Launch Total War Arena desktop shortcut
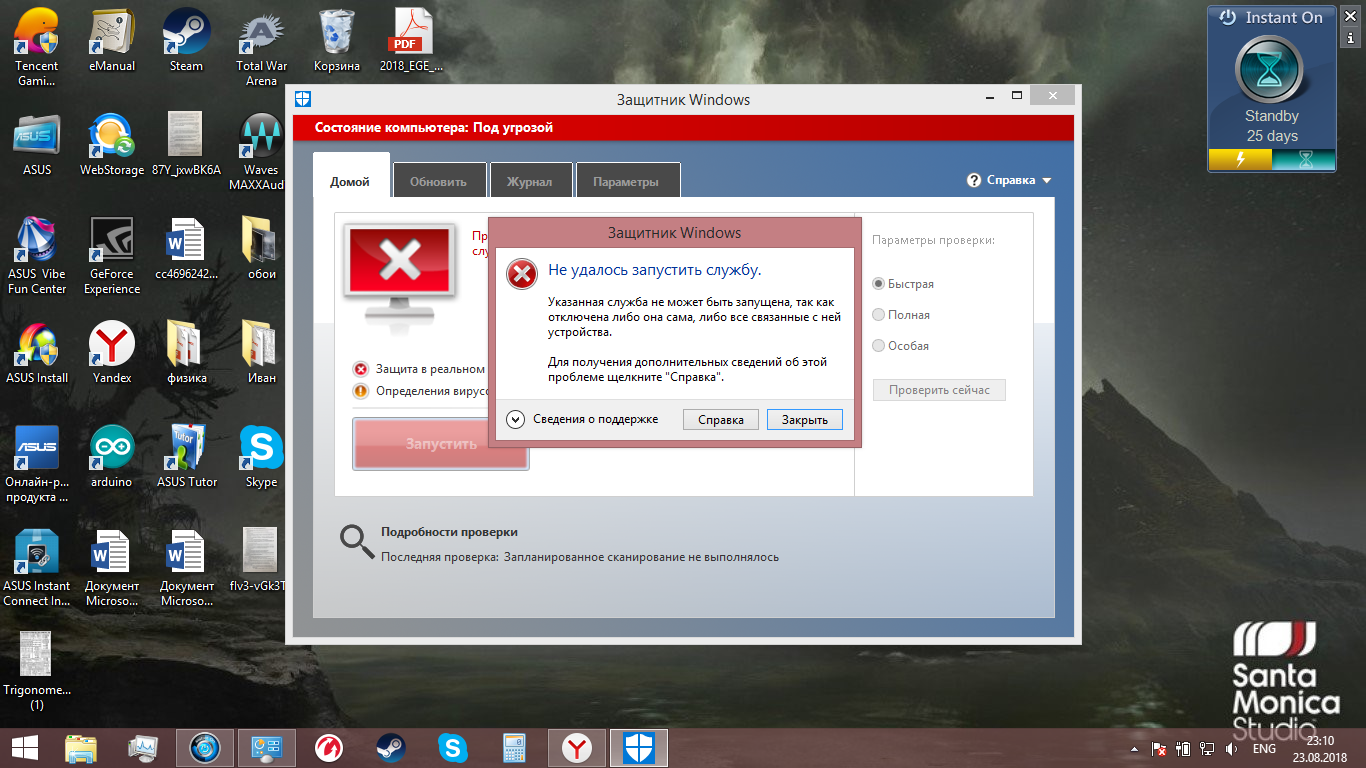Viewport: 1366px width, 768px height. tap(261, 47)
